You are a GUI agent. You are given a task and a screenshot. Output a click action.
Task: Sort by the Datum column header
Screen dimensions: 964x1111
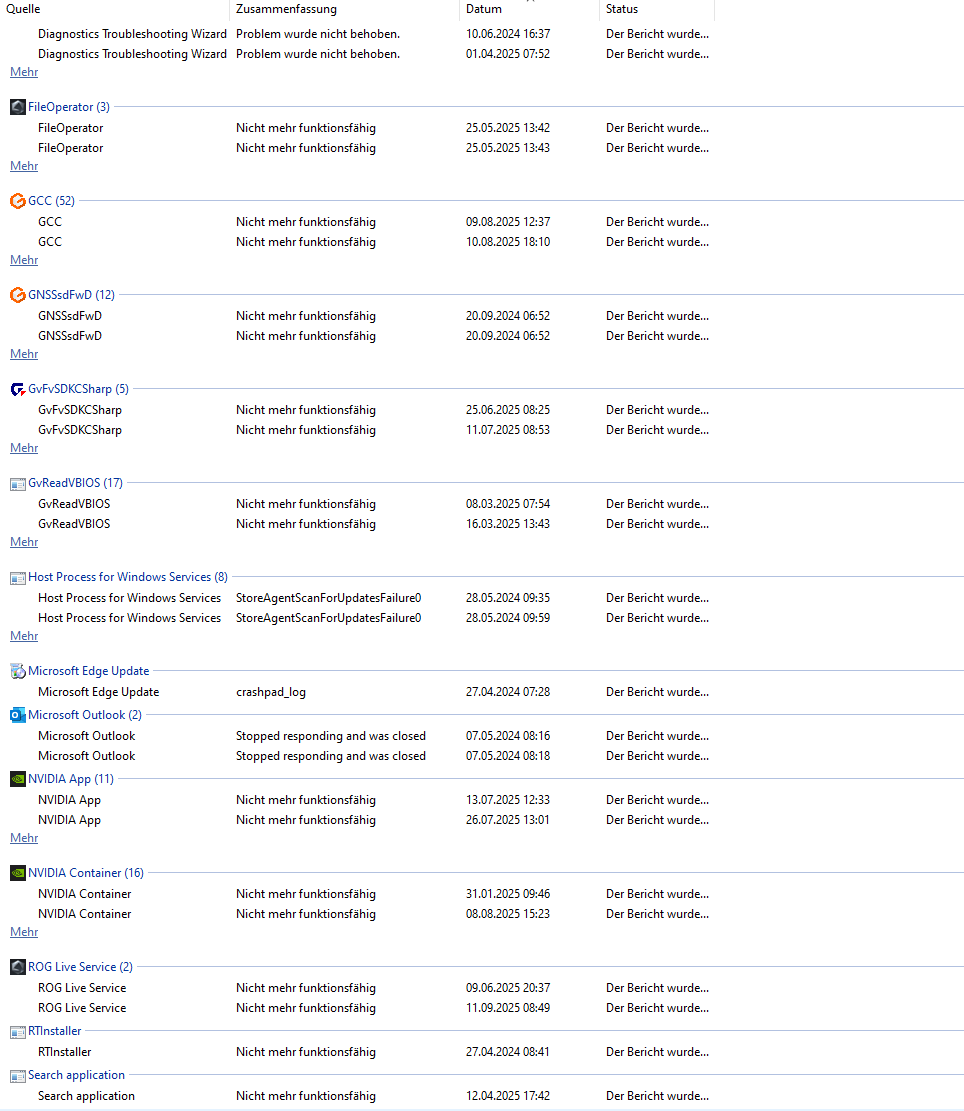click(529, 9)
